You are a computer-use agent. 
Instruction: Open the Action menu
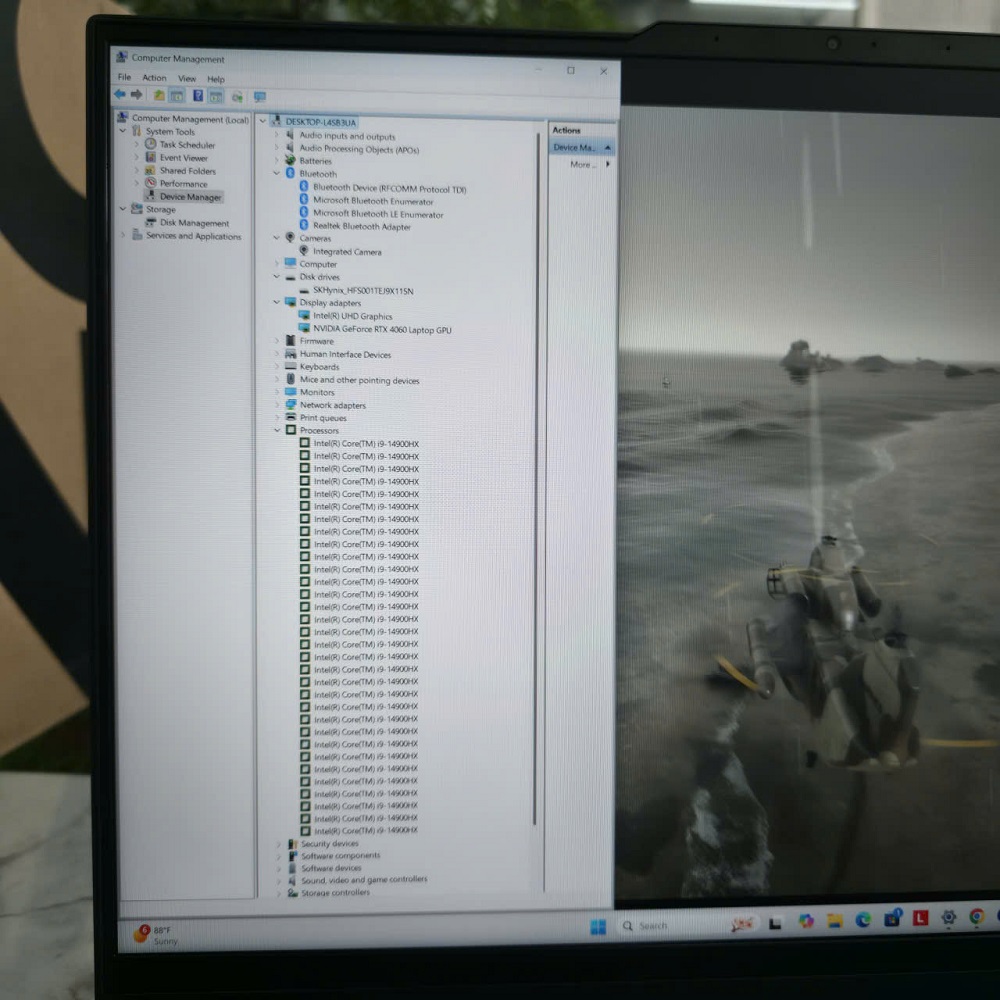coord(154,78)
